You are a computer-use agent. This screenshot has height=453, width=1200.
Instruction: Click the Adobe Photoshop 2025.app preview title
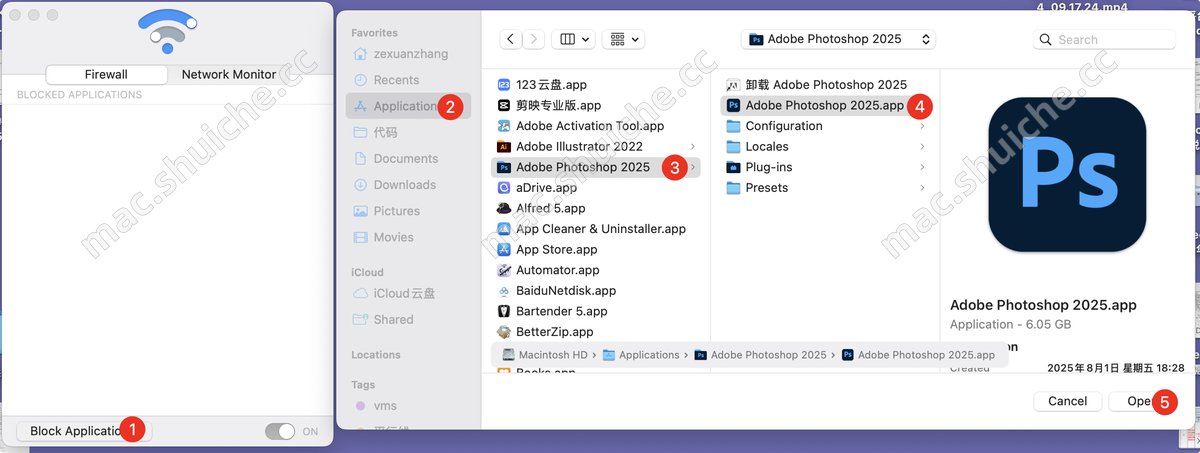pyautogui.click(x=1043, y=305)
